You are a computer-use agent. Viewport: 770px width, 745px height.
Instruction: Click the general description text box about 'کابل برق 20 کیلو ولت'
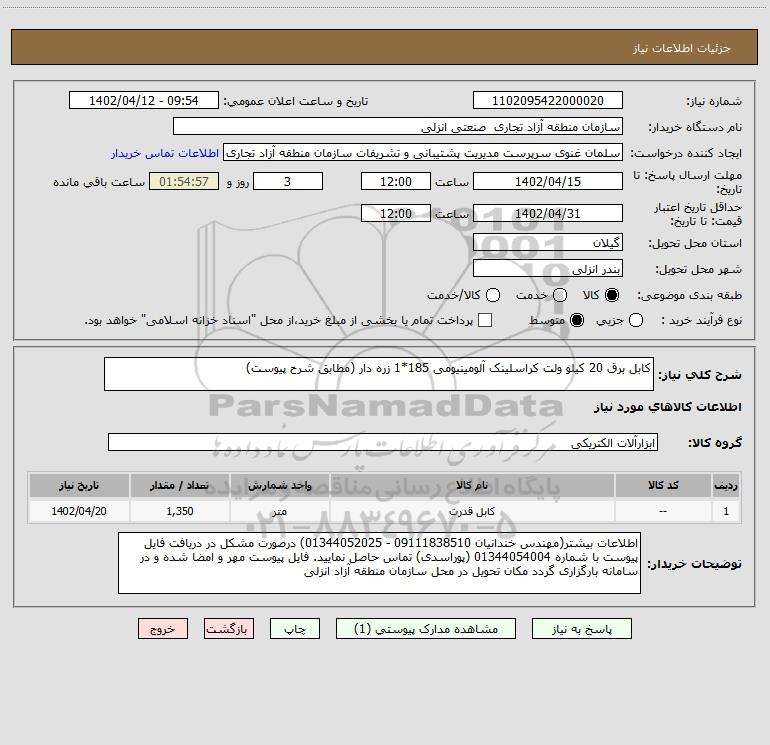click(x=379, y=374)
